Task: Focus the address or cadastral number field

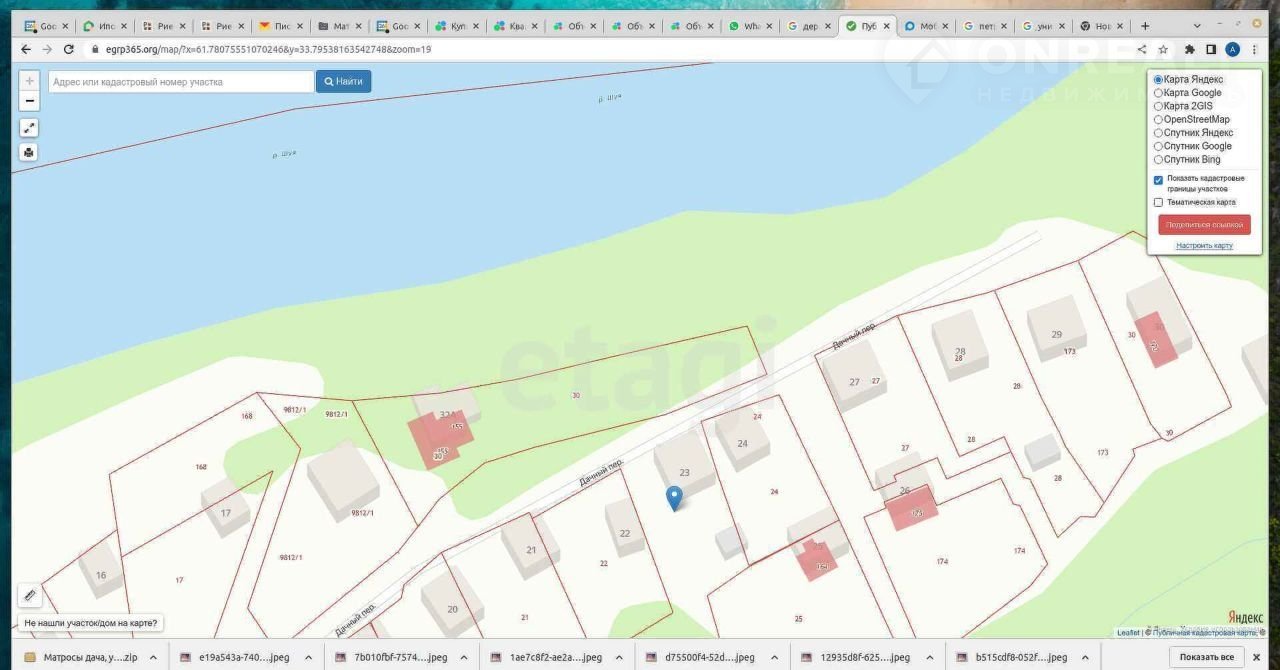Action: (x=181, y=82)
